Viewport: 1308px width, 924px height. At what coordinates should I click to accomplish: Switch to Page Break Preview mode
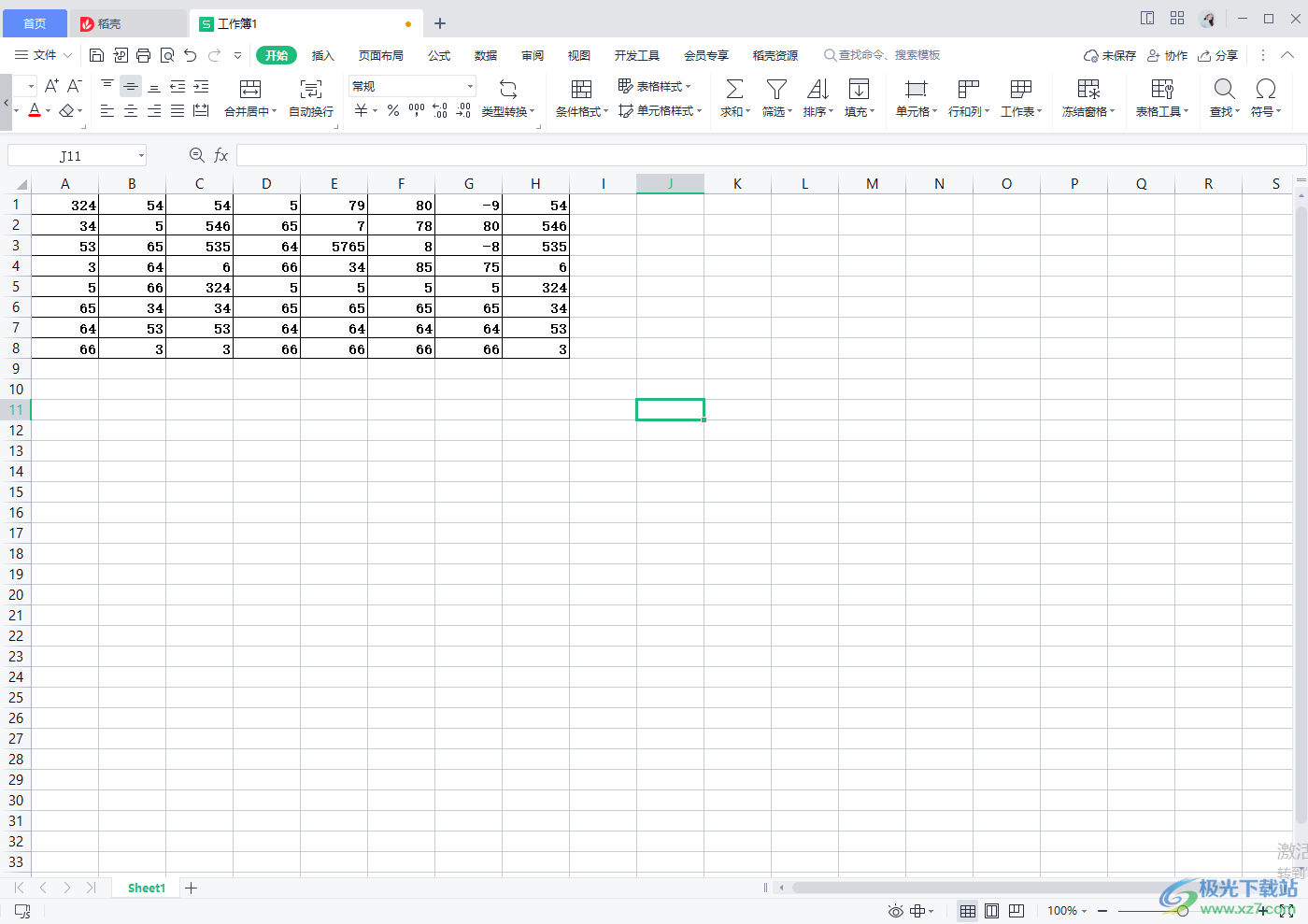(1017, 910)
